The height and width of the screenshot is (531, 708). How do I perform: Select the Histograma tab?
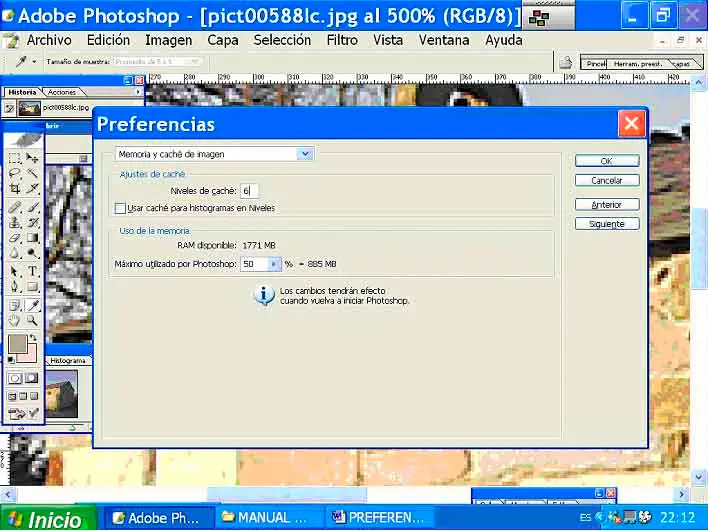(x=68, y=361)
